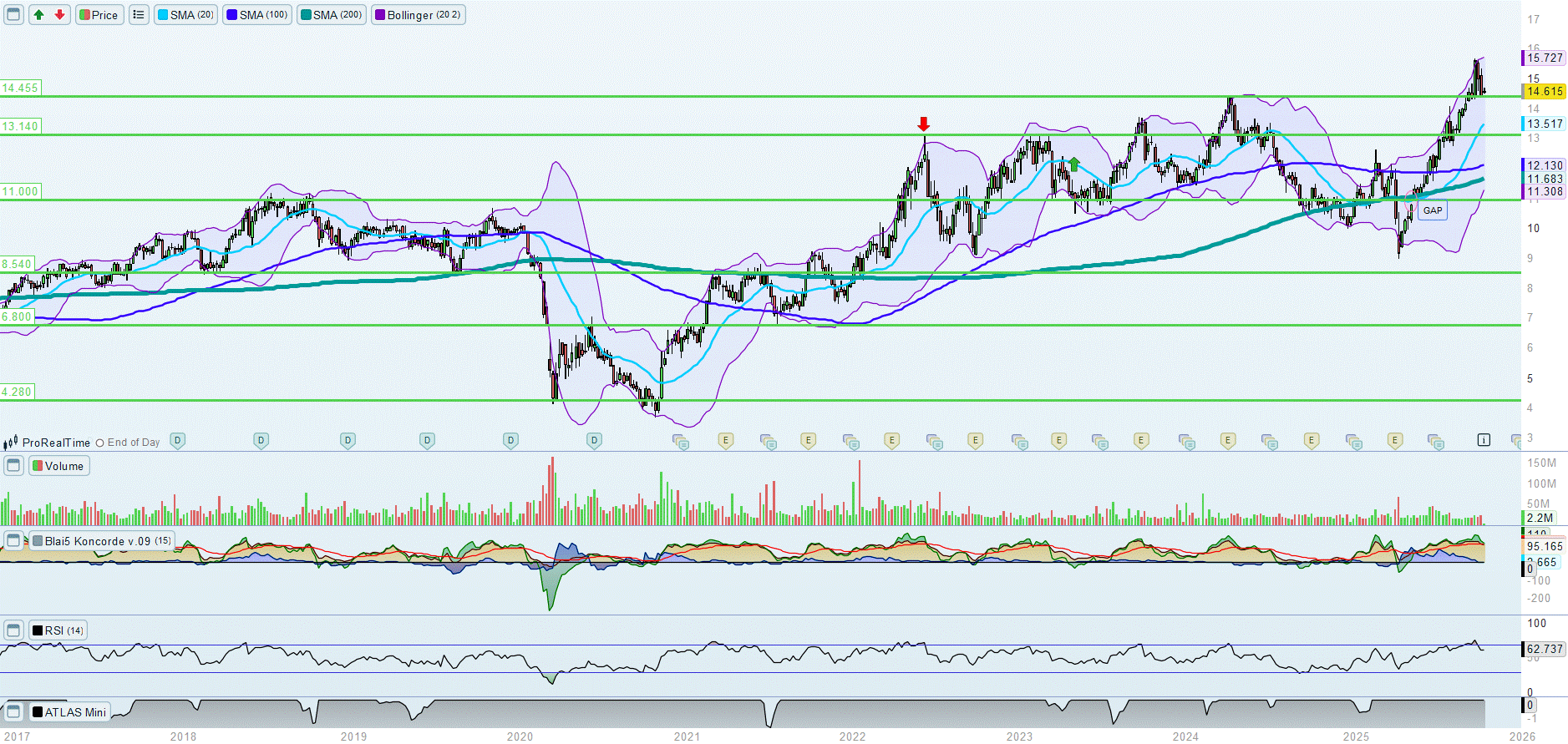The width and height of the screenshot is (1568, 744).
Task: Open the Bollinger (20 2) indicator settings
Action: pos(418,15)
